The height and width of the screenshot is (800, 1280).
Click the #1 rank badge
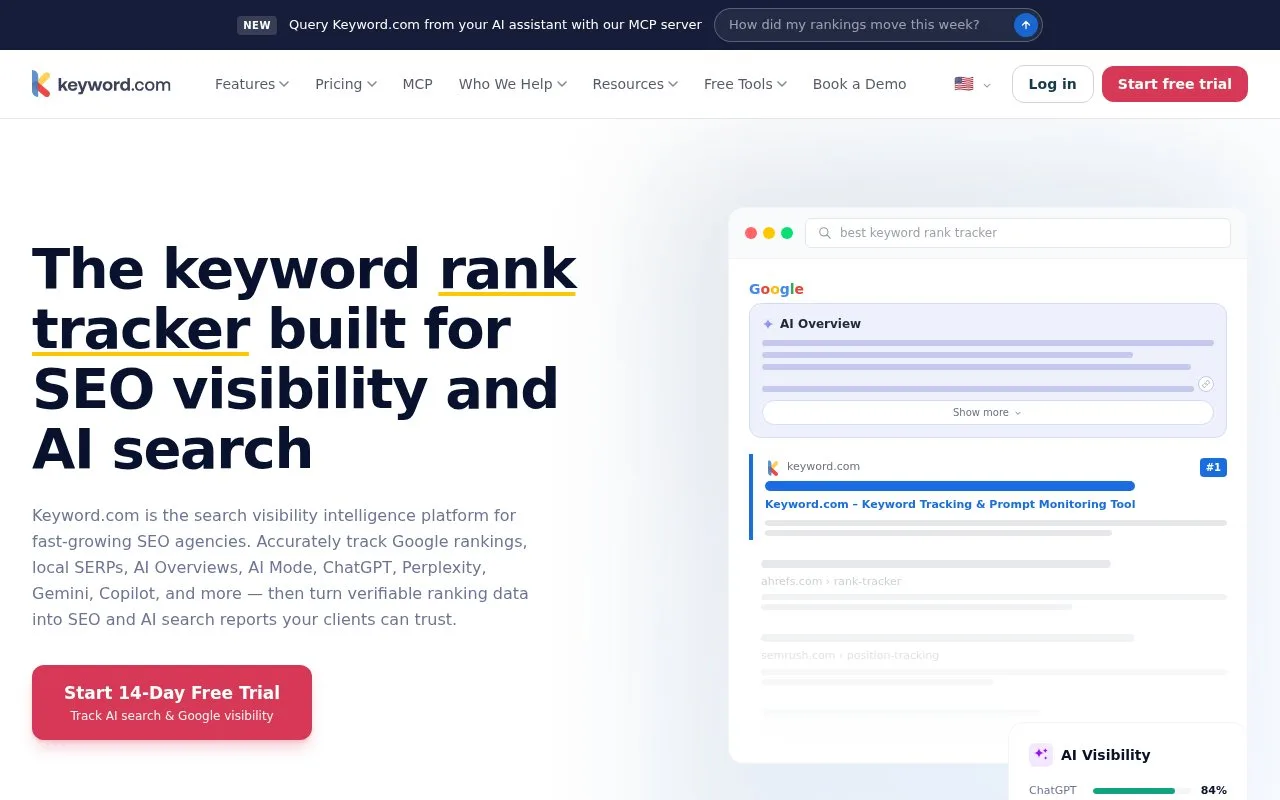point(1213,467)
